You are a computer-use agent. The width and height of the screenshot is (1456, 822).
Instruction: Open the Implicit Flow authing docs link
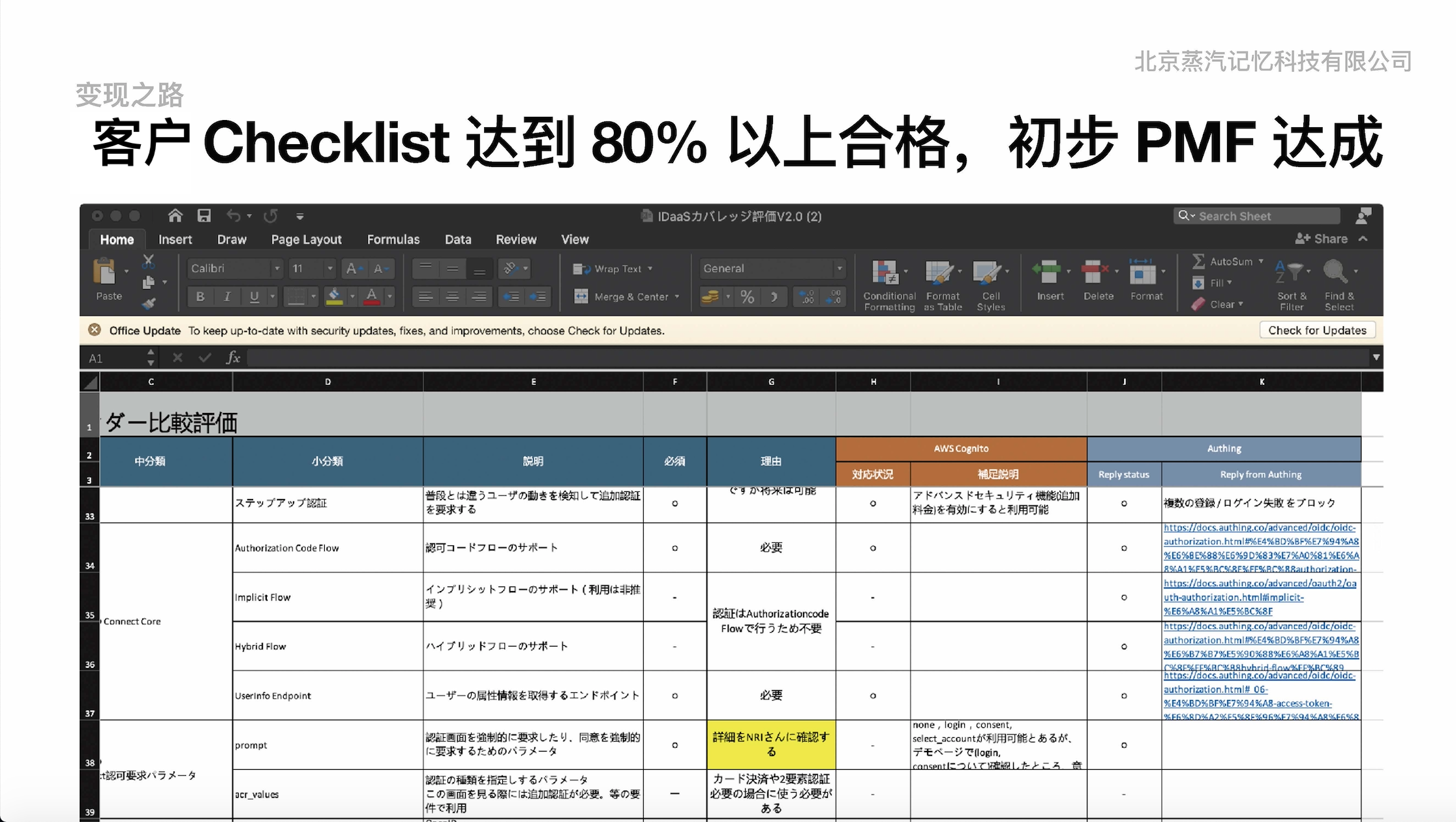pos(1260,597)
